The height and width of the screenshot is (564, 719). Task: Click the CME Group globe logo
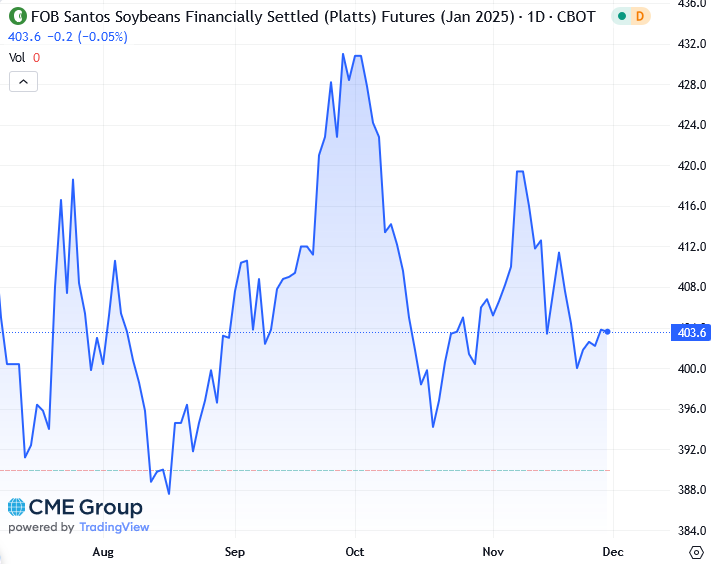click(18, 508)
